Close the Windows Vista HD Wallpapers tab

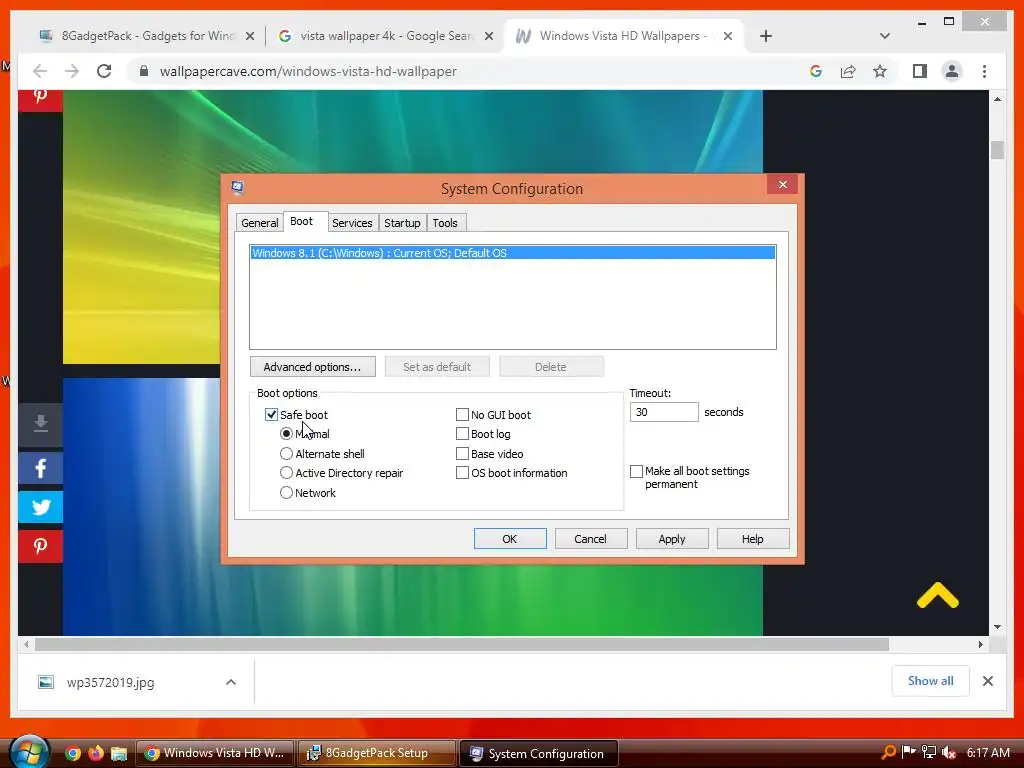[728, 36]
